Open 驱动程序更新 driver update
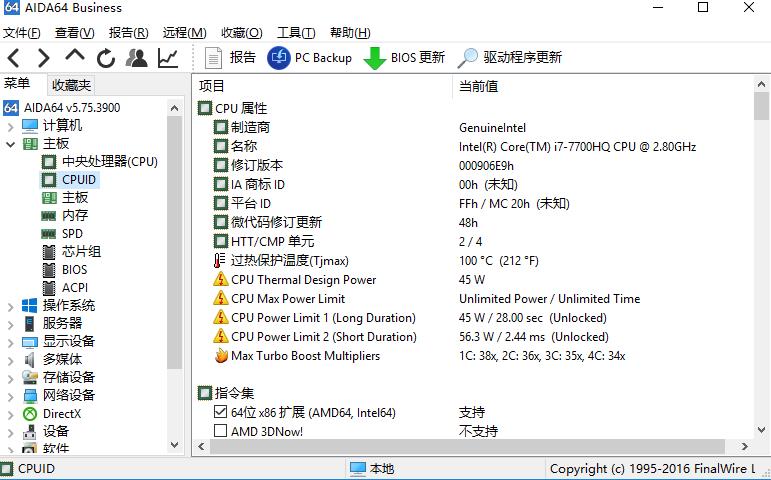The width and height of the screenshot is (771, 480). tap(509, 58)
